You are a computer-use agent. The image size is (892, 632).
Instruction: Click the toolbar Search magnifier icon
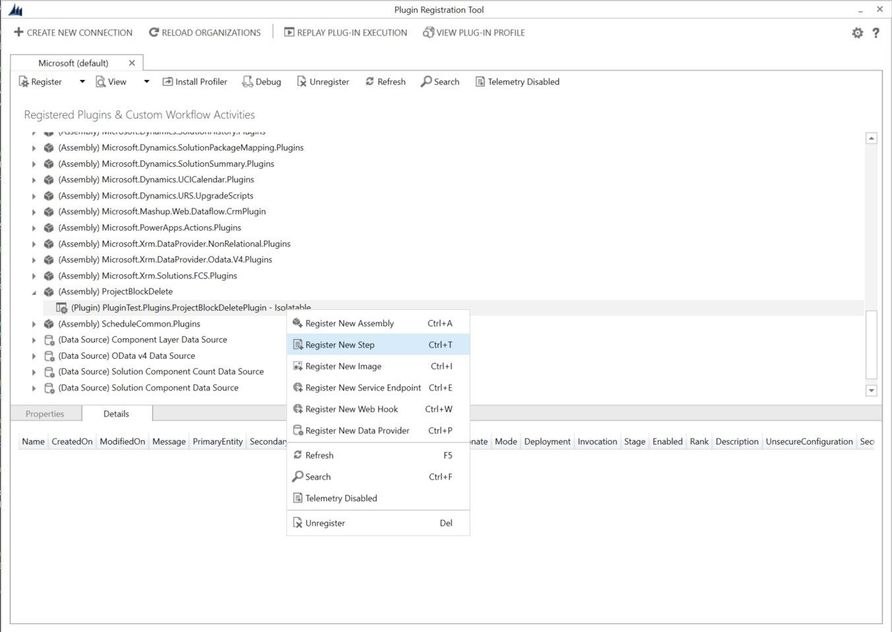tap(426, 82)
